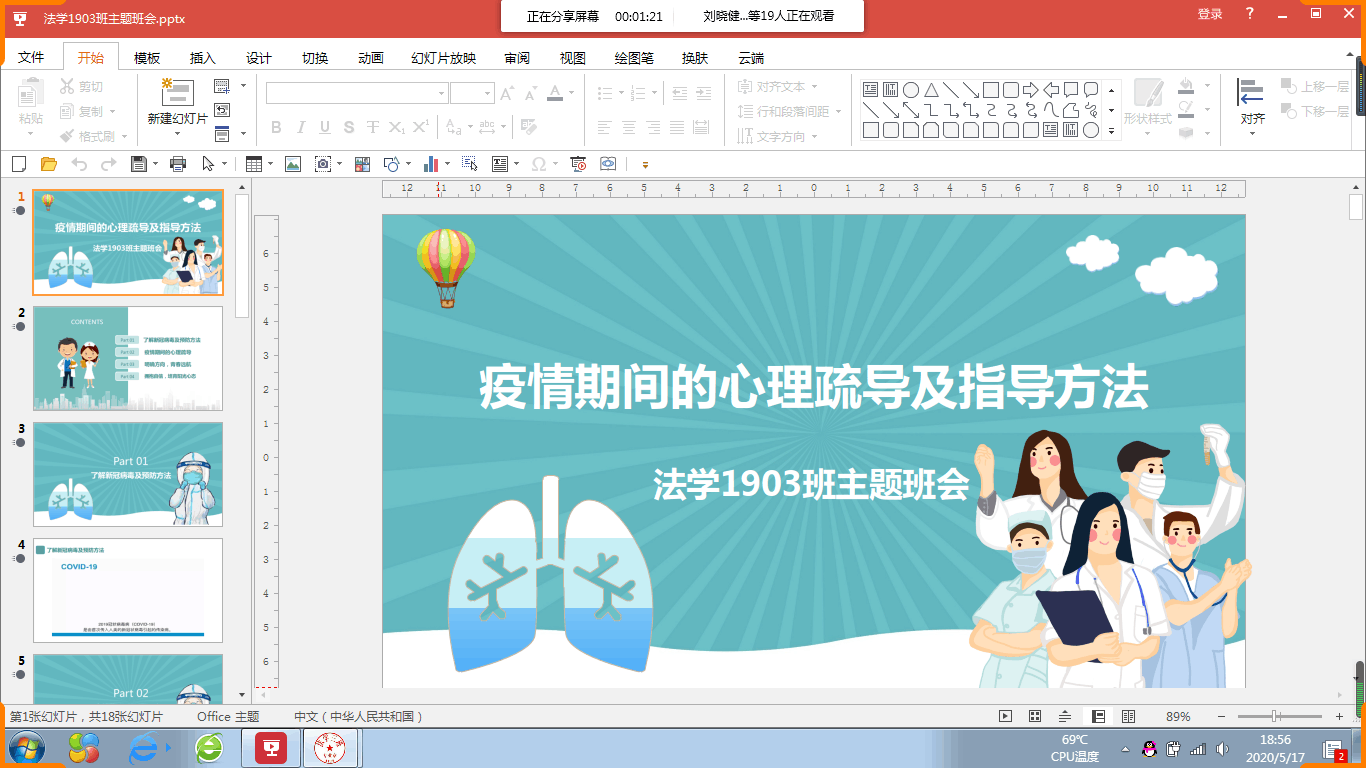Choose the left block arrow shape
This screenshot has height=768, width=1366.
(1051, 90)
